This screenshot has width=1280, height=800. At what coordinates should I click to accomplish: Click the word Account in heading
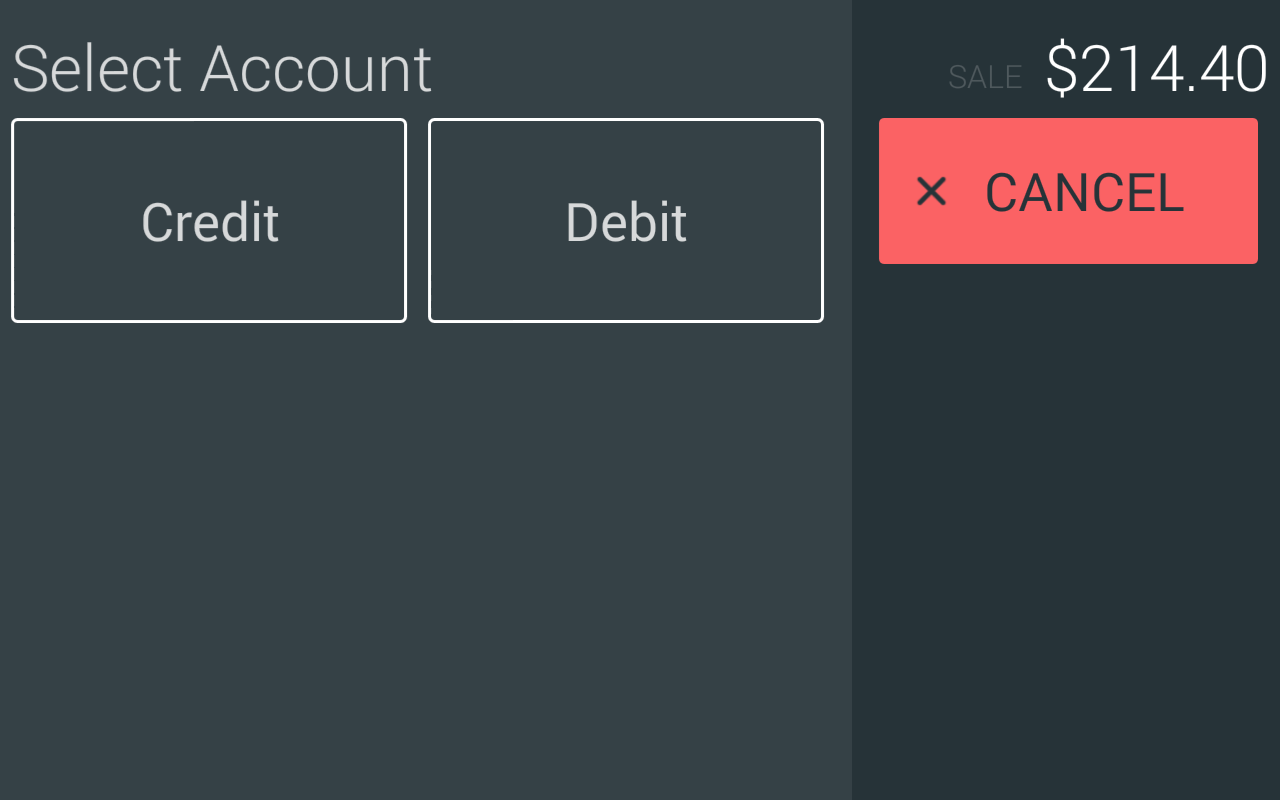316,69
